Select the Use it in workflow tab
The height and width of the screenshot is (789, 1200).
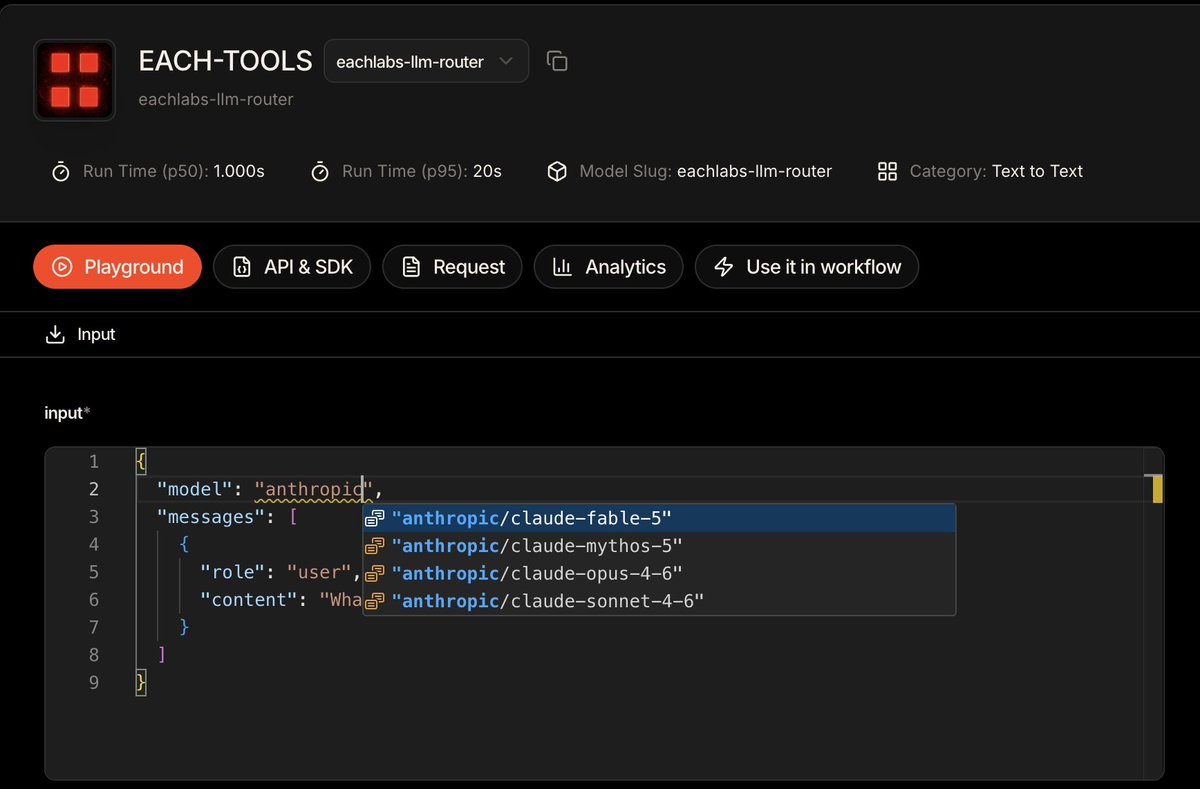(807, 267)
